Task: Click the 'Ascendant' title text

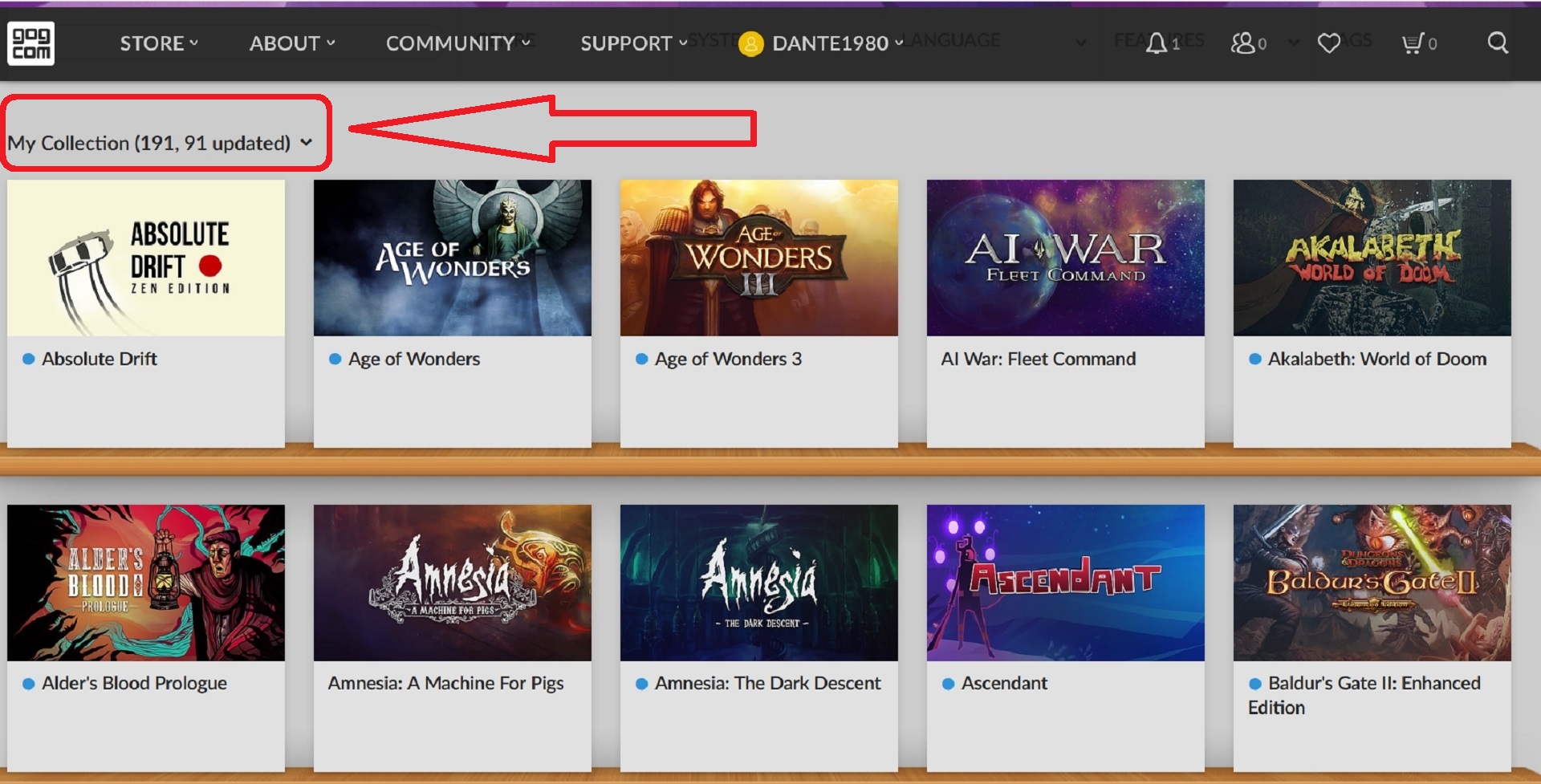Action: tap(1004, 683)
